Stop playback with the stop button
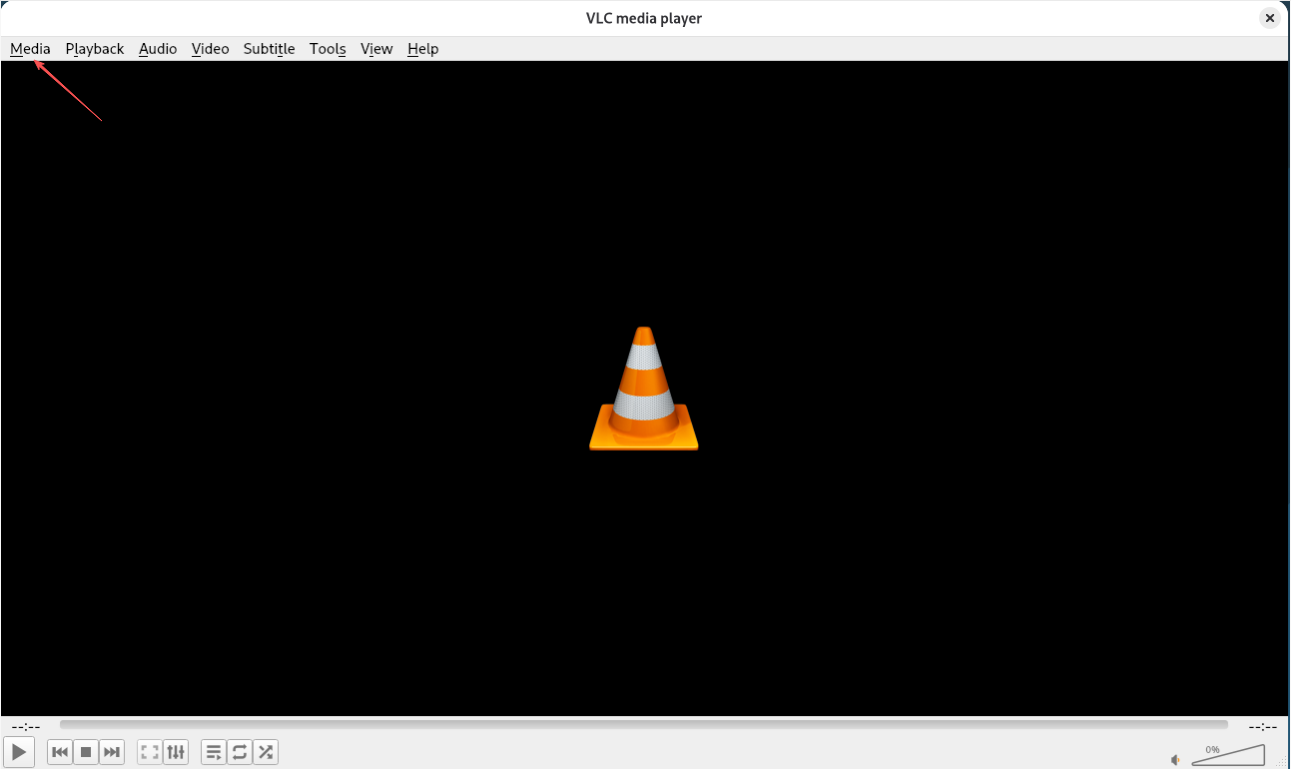This screenshot has width=1291, height=769. 86,752
